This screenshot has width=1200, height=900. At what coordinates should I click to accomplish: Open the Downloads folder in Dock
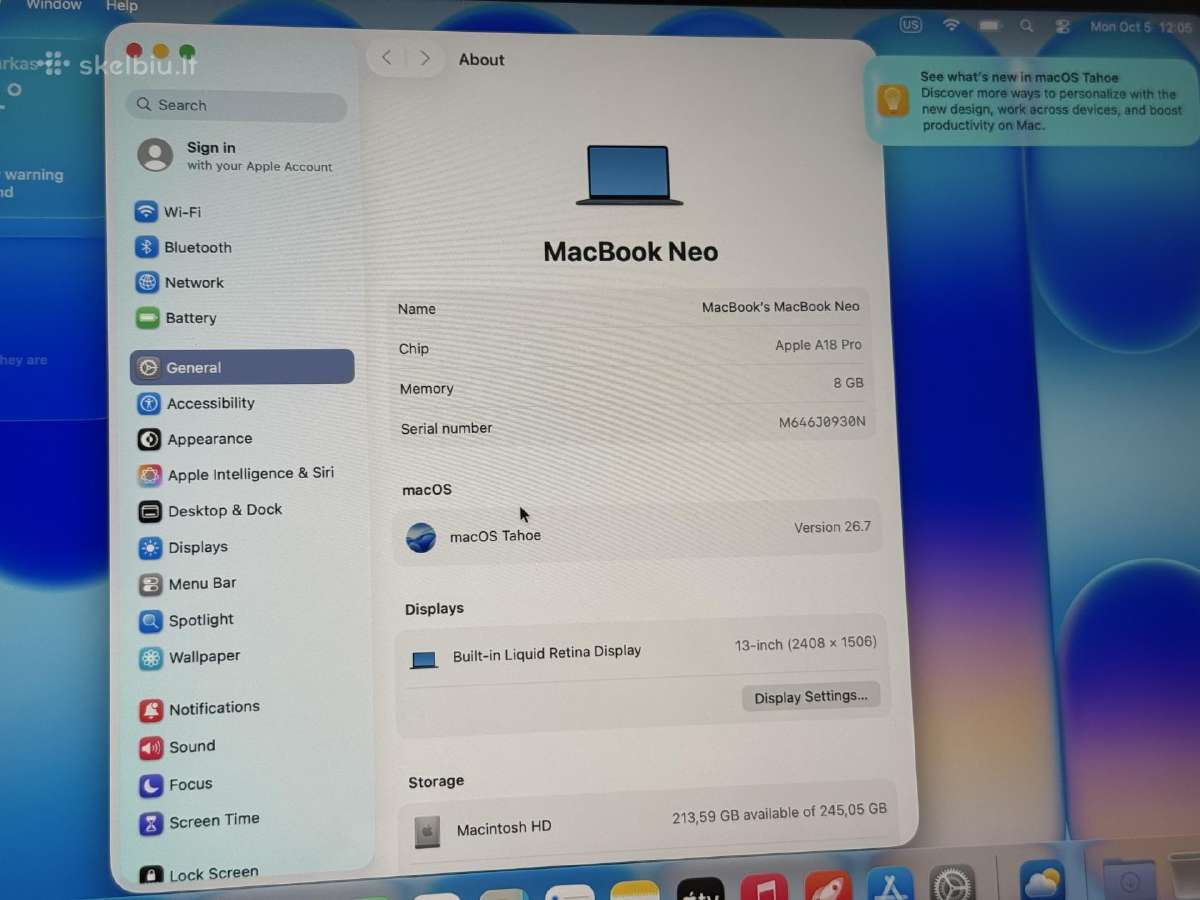pyautogui.click(x=1130, y=879)
